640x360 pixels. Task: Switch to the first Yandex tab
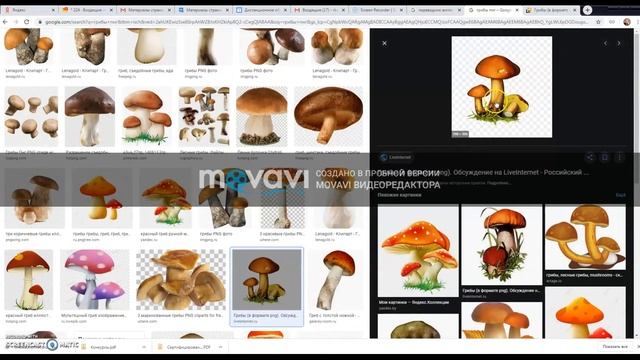click(x=29, y=10)
